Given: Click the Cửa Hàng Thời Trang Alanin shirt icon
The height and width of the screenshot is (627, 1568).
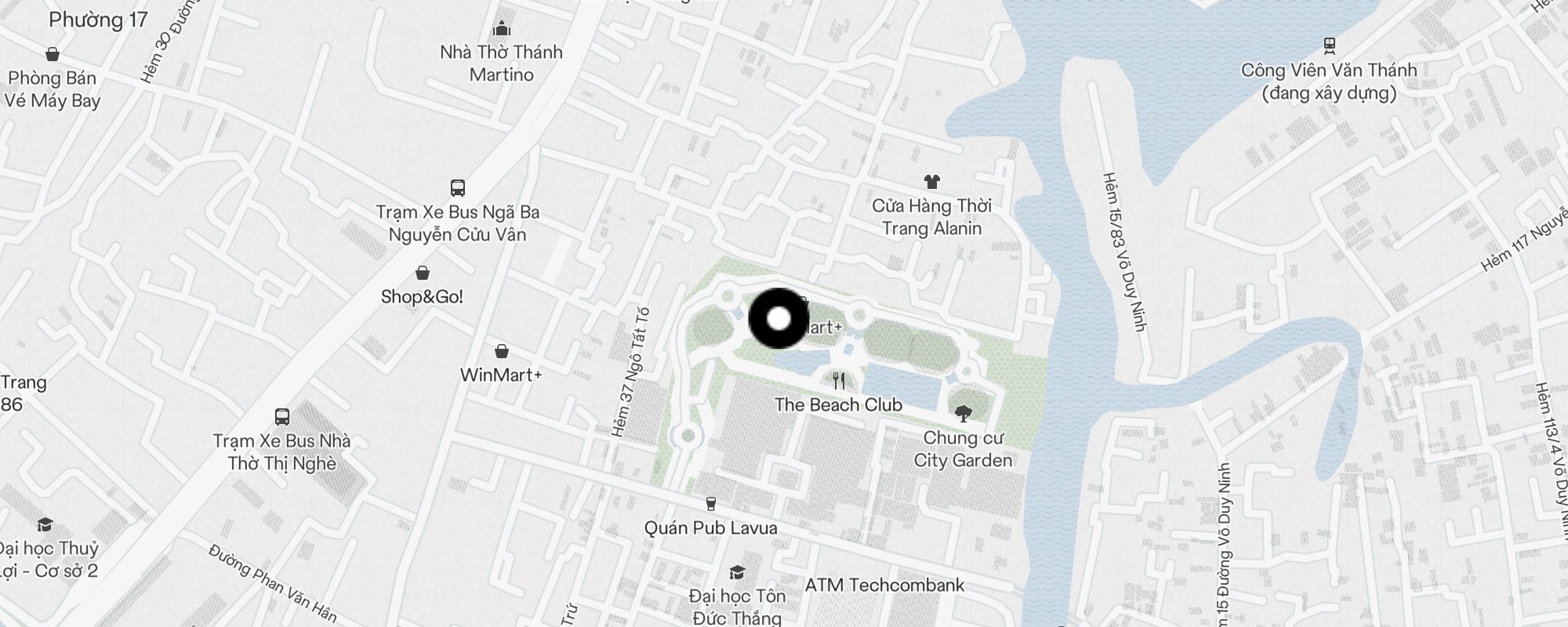Looking at the screenshot, I should [931, 182].
